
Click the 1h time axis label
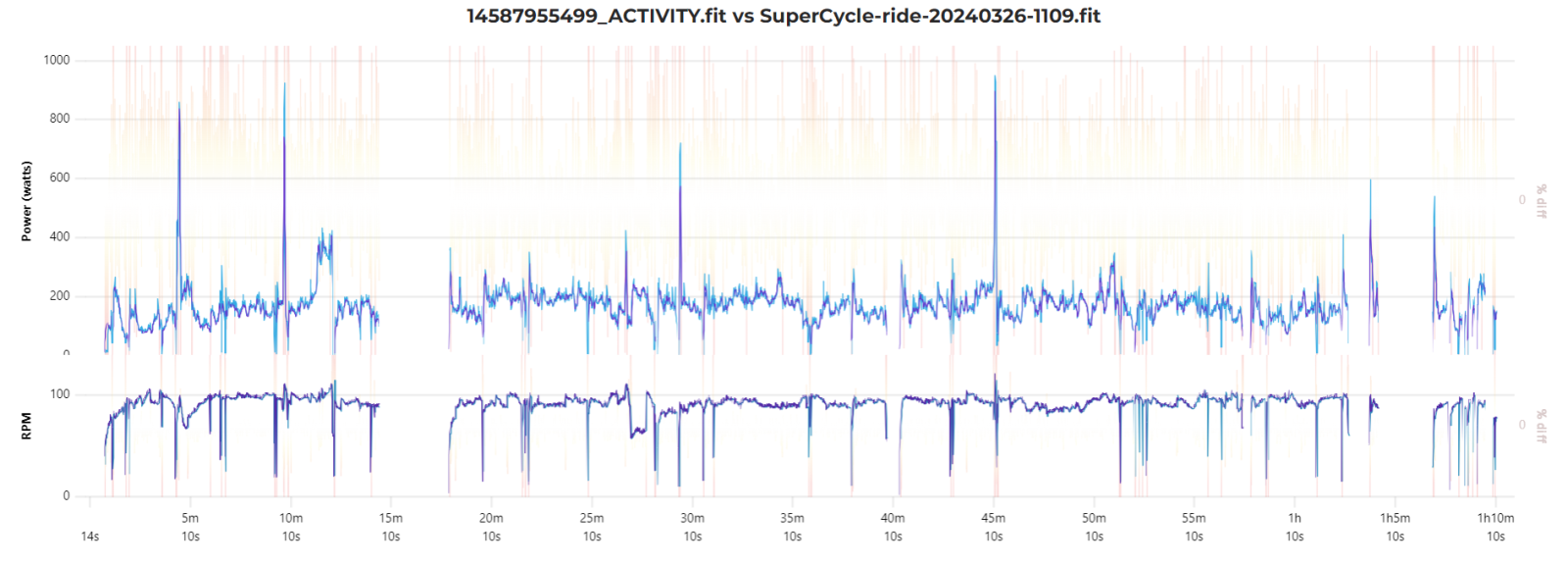(x=1295, y=518)
